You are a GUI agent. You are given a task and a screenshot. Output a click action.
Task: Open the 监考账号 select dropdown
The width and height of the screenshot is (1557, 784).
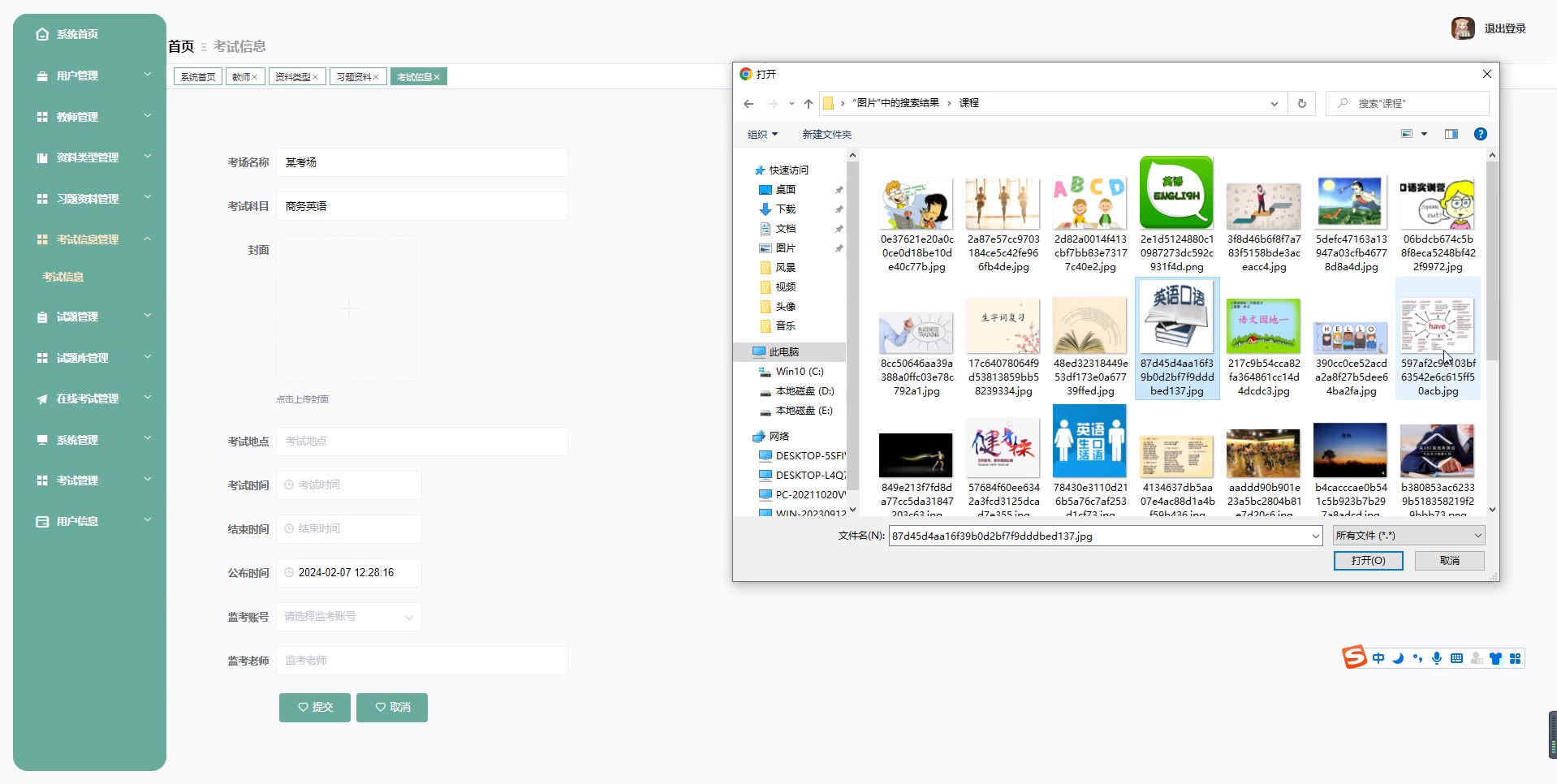[348, 617]
